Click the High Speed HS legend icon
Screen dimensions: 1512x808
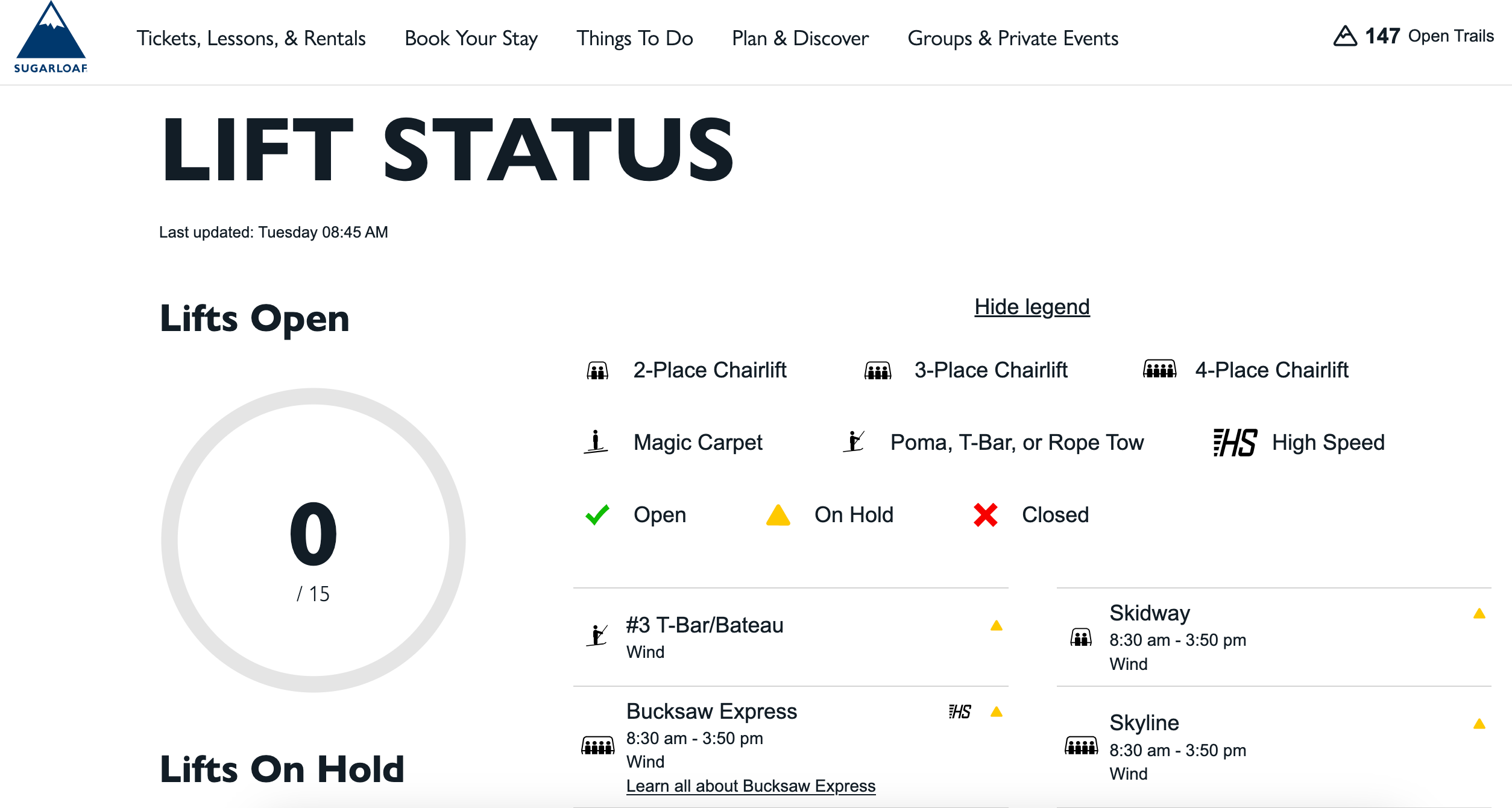(x=1235, y=443)
